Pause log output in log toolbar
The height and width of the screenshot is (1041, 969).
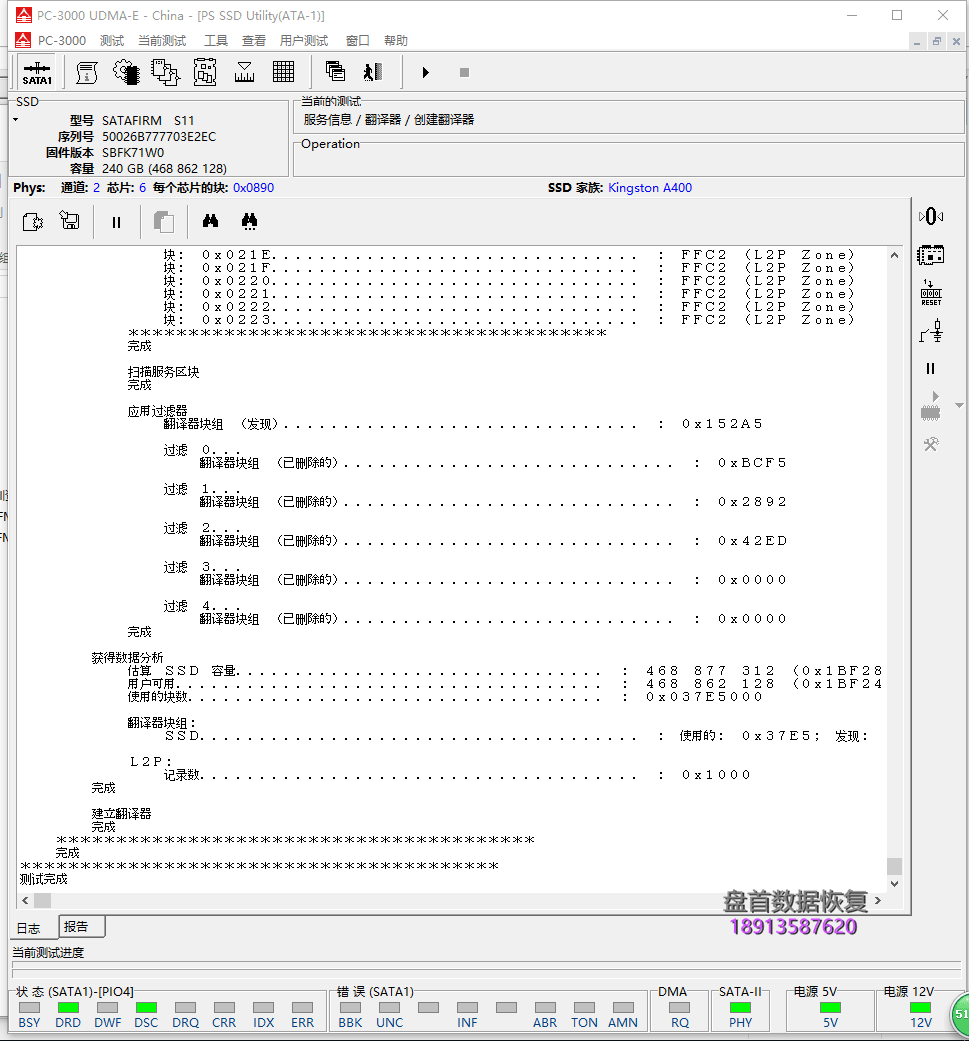click(117, 222)
